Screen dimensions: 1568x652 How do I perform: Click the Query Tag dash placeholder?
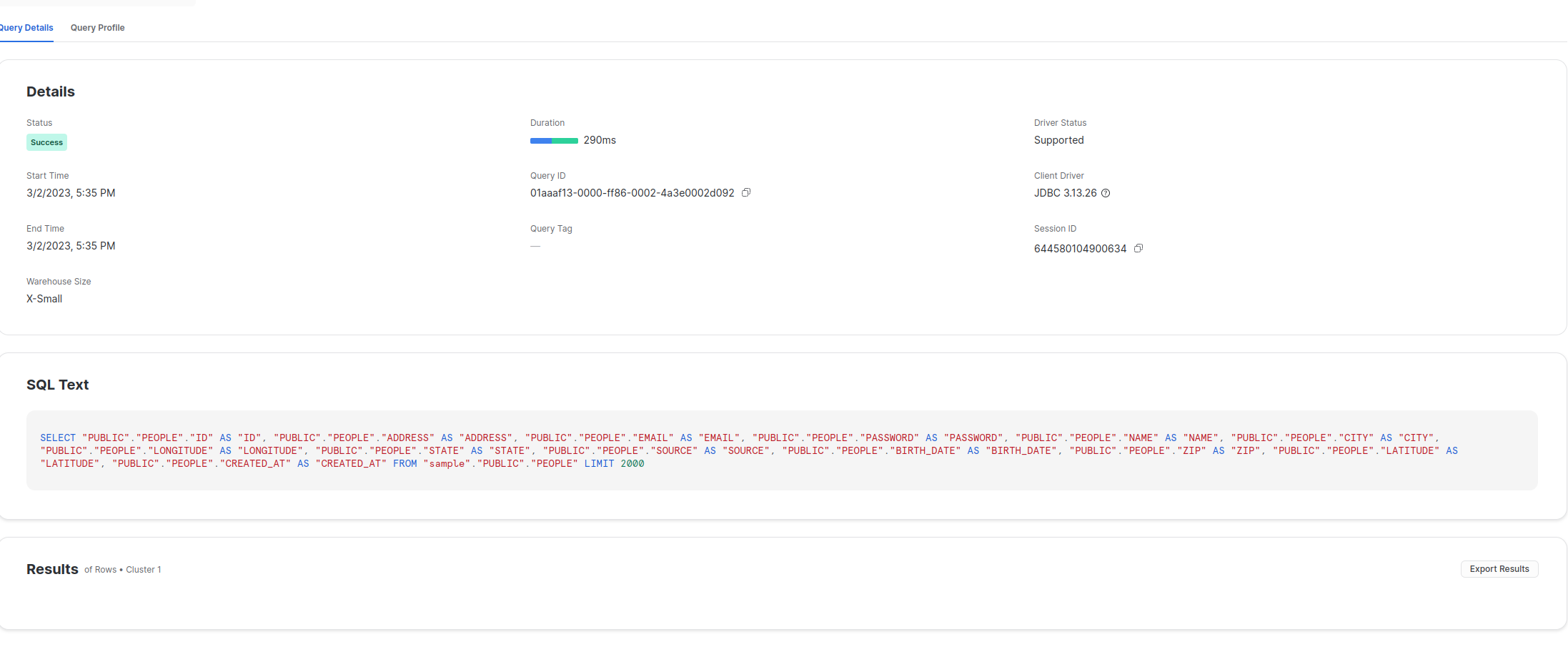pos(535,246)
